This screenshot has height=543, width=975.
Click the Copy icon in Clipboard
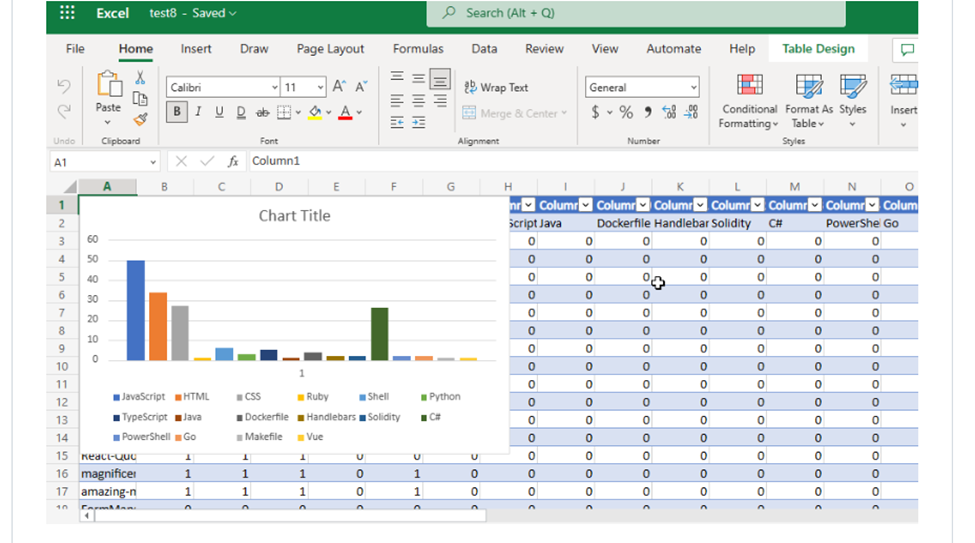[140, 98]
